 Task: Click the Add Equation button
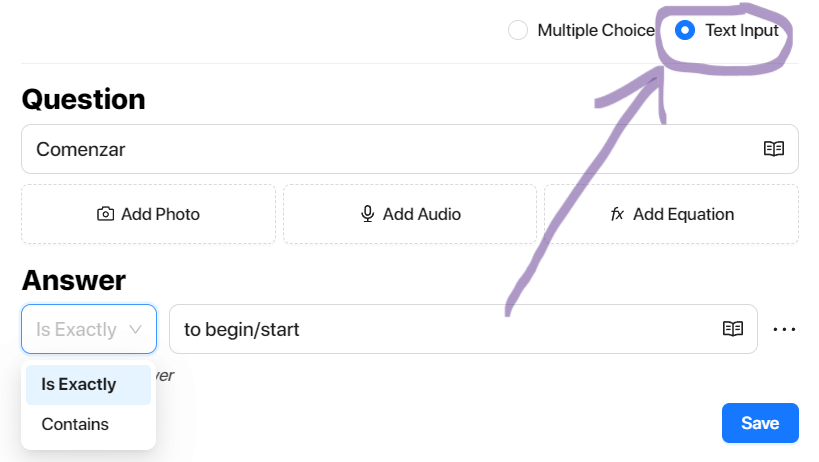coord(671,214)
